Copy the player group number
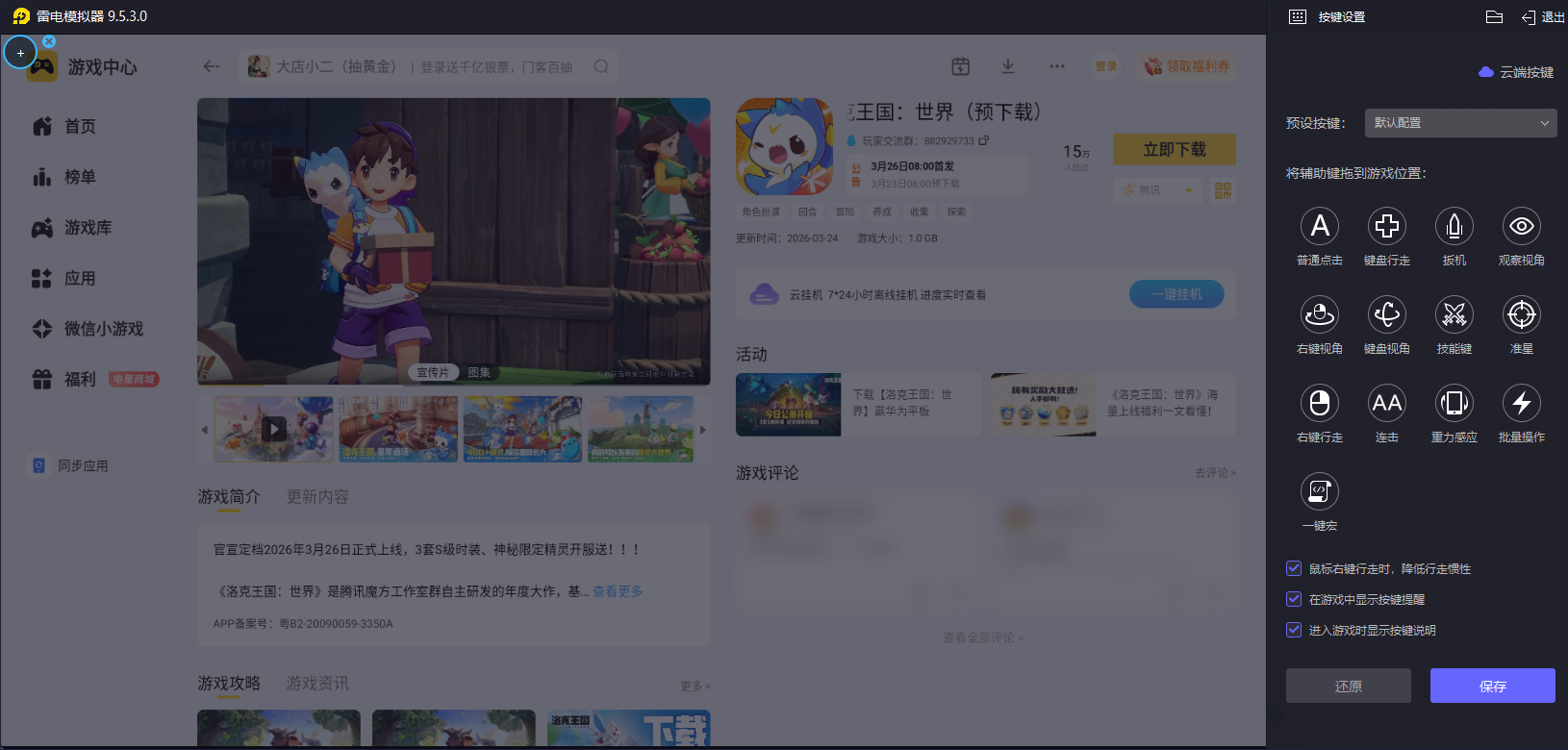 [984, 140]
